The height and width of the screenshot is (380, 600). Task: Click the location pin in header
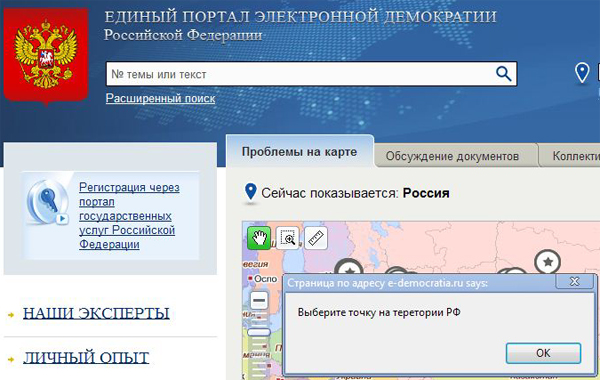point(582,73)
